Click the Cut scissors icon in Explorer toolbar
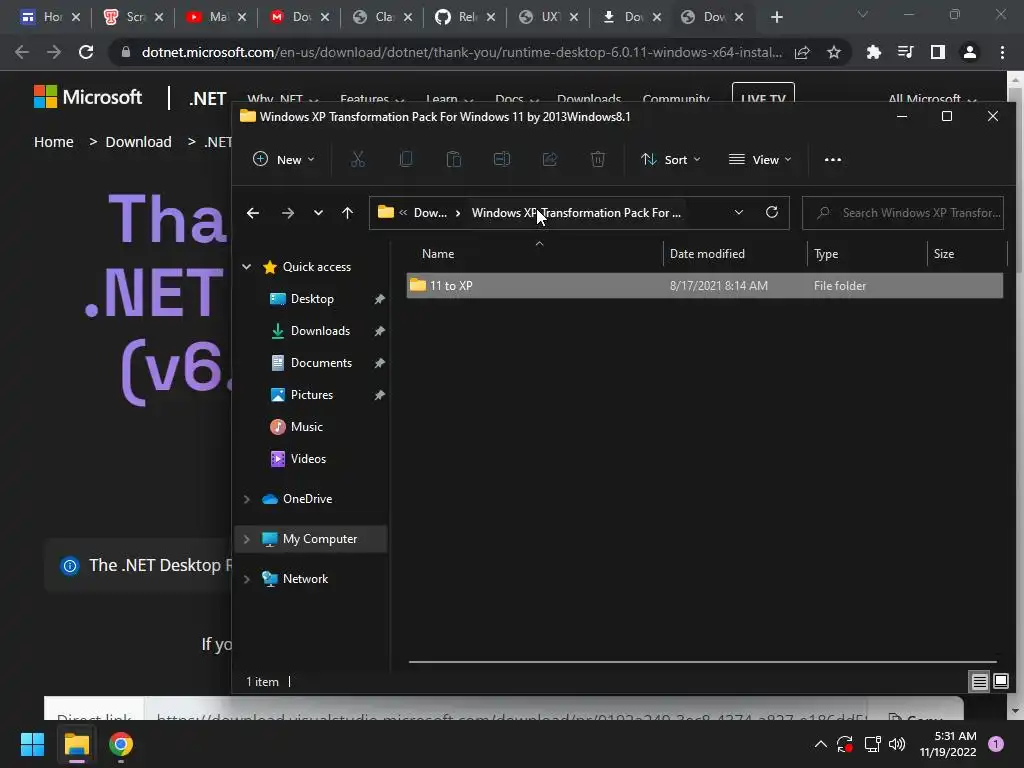 pos(358,159)
